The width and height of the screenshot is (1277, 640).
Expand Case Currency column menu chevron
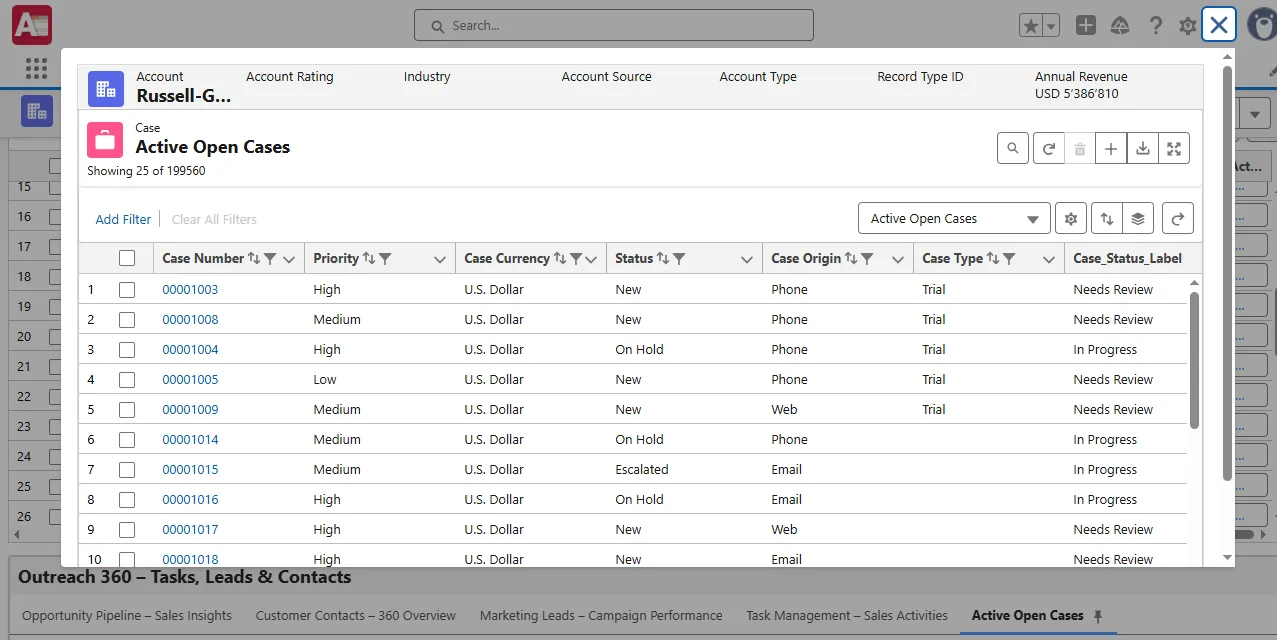coord(591,259)
